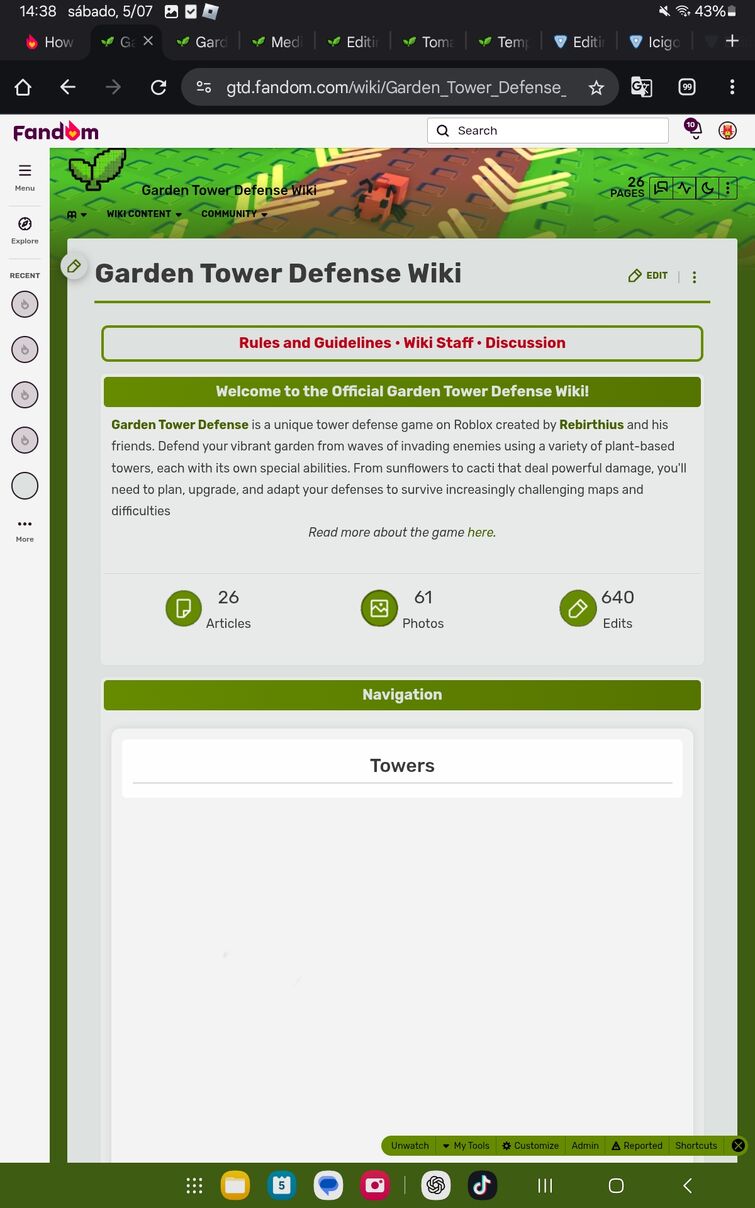
Task: Expand the wiki Explore dropdown in header
Action: 77,214
